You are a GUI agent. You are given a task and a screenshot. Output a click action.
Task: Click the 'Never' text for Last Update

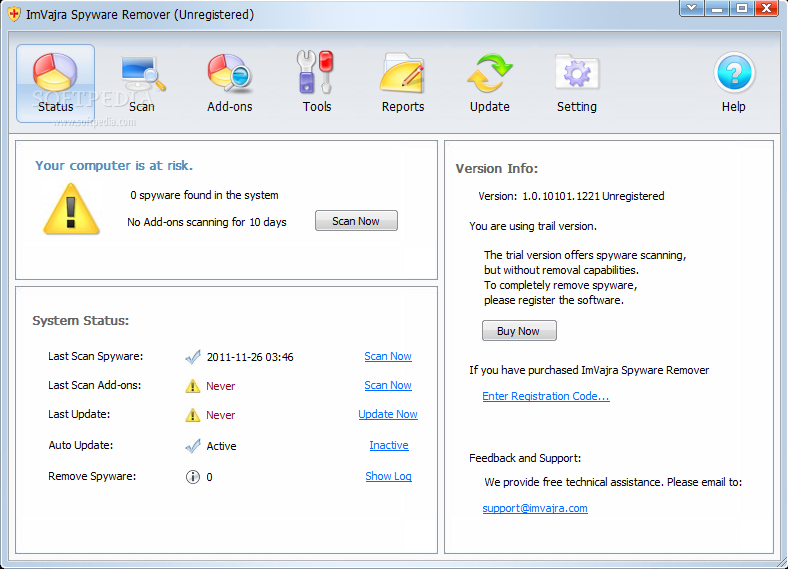pyautogui.click(x=221, y=415)
